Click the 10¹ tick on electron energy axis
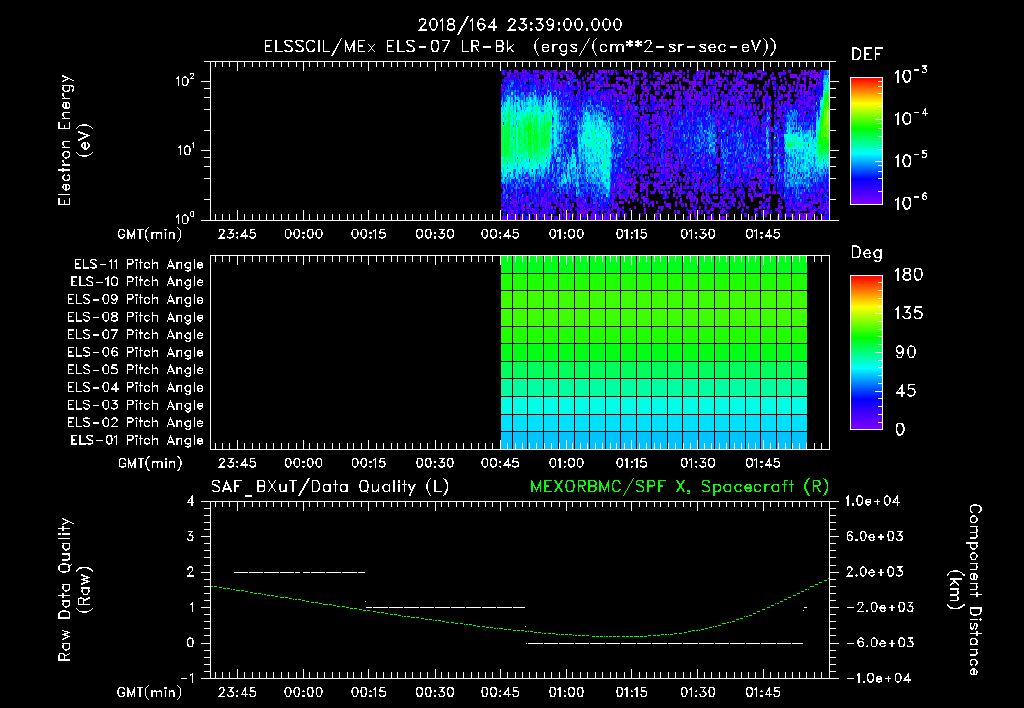1024x708 pixels. [x=185, y=150]
